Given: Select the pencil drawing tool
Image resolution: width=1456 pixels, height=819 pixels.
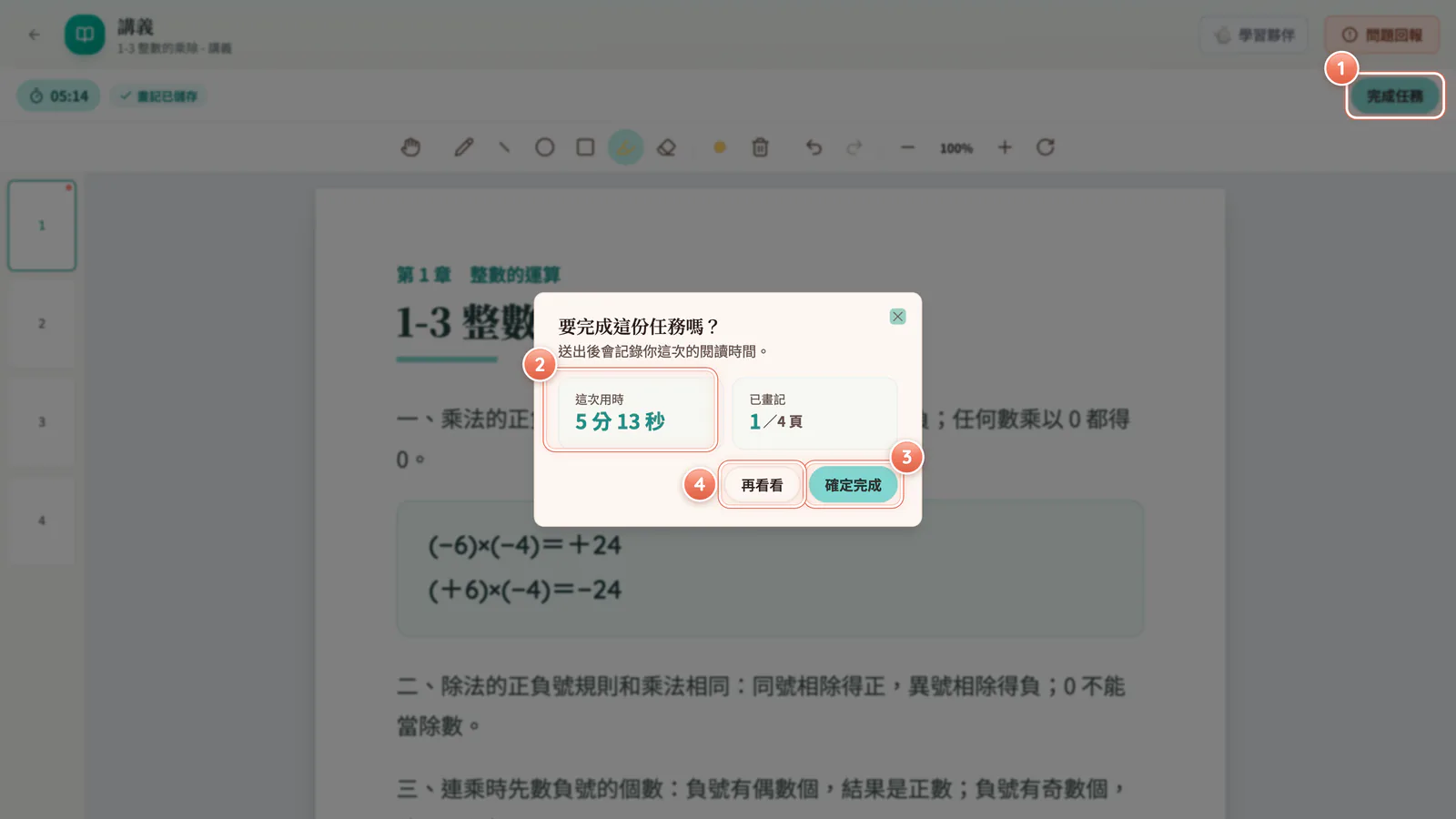Looking at the screenshot, I should tap(464, 147).
